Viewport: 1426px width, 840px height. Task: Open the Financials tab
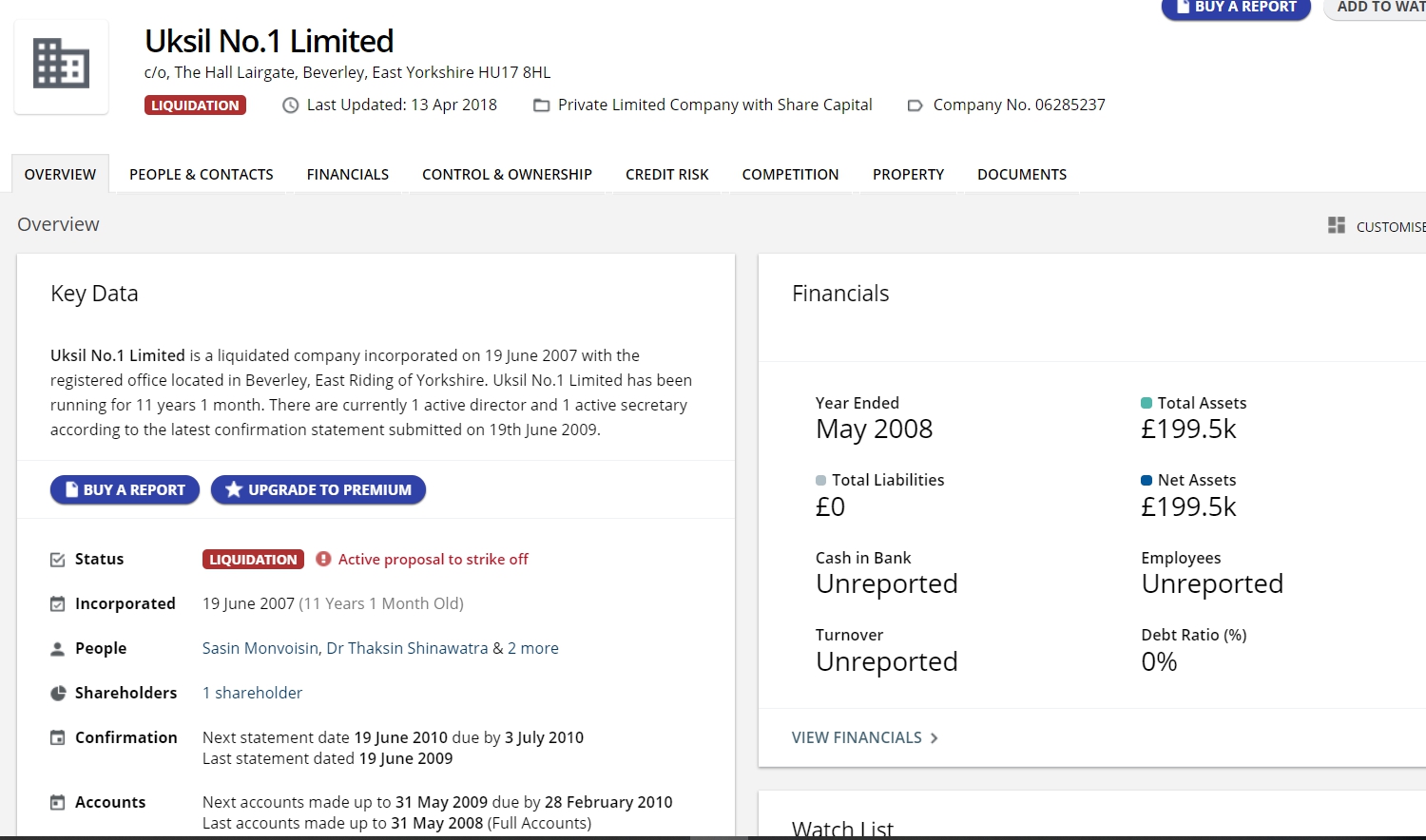click(347, 175)
